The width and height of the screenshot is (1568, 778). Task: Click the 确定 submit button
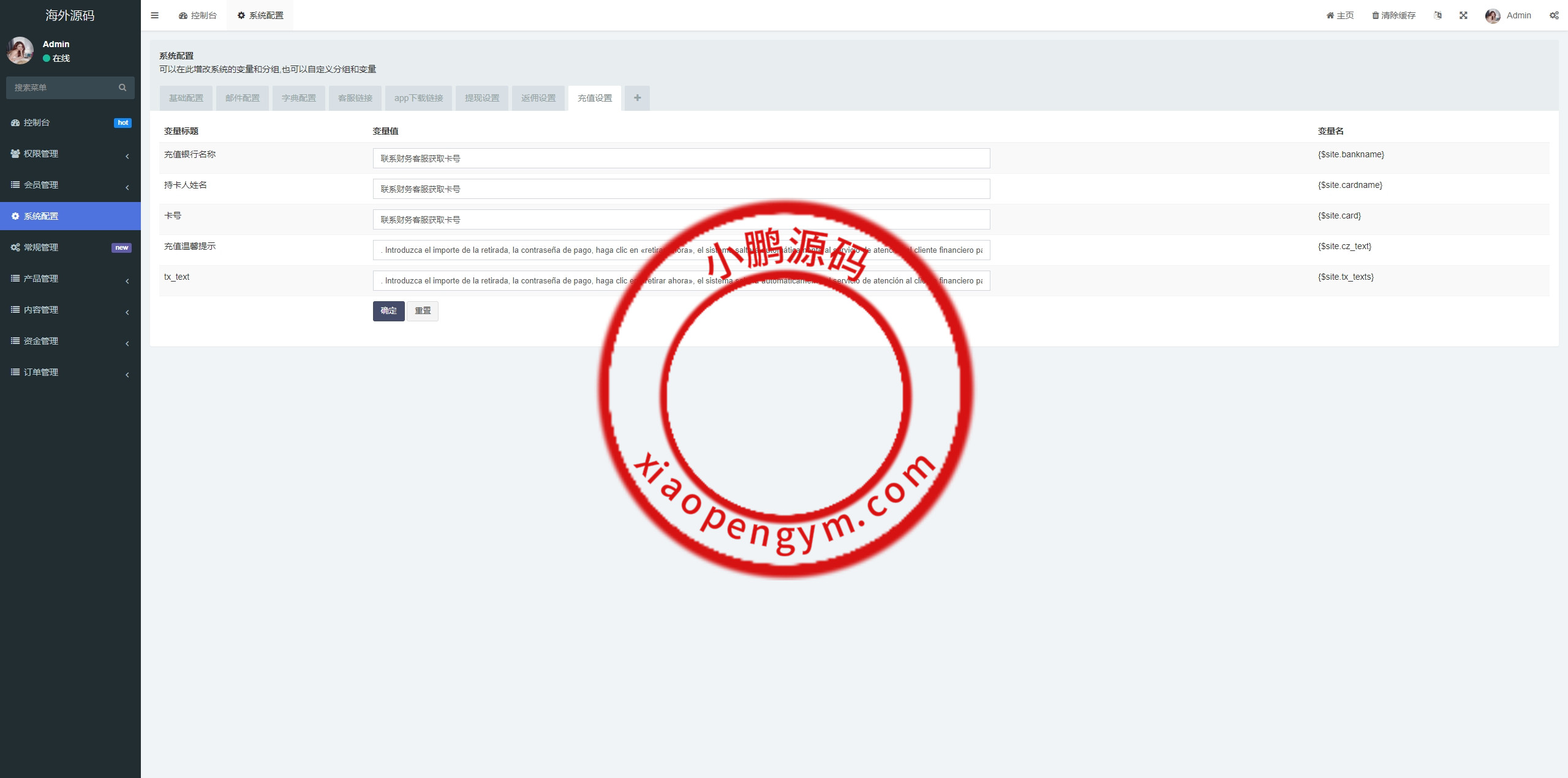388,311
